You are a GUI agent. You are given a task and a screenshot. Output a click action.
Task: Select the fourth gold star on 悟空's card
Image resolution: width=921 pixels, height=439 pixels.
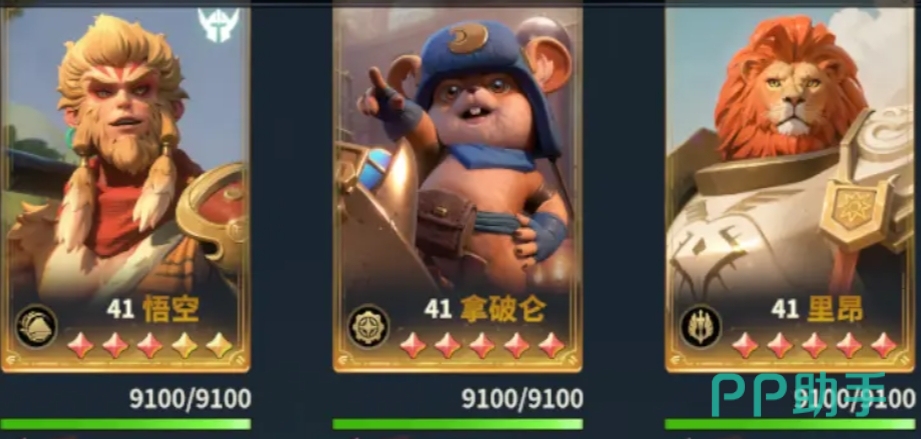(x=184, y=345)
